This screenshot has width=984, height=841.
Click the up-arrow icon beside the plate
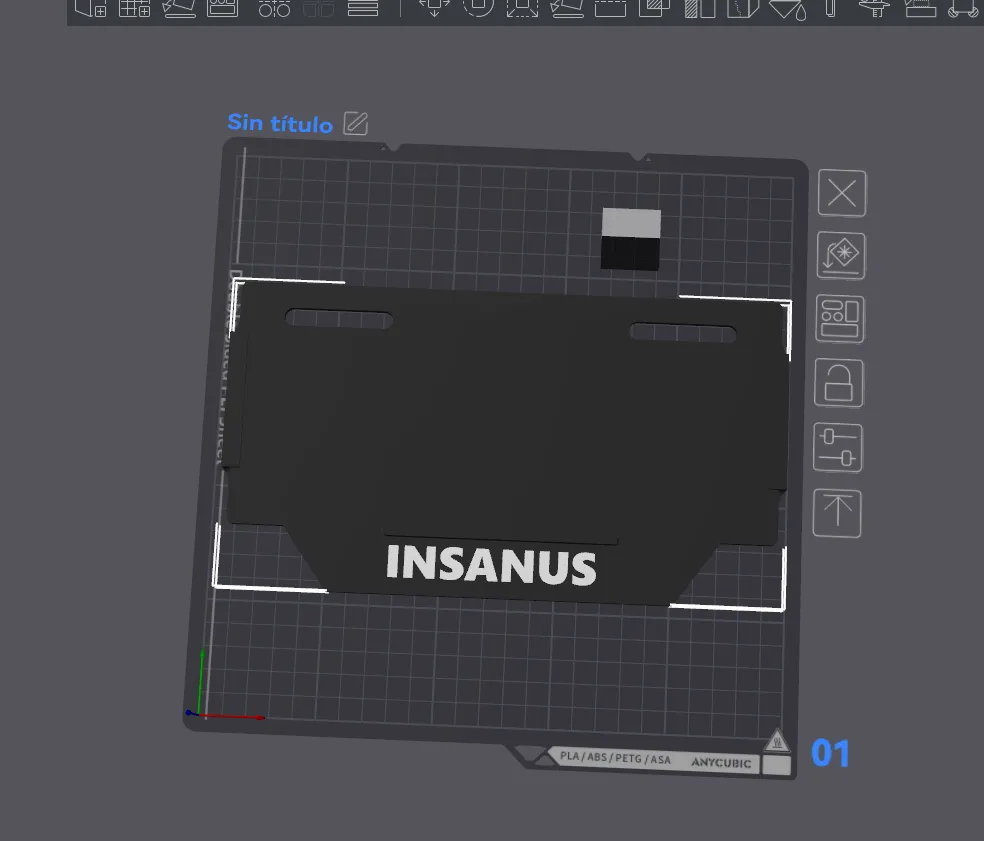pyautogui.click(x=837, y=513)
